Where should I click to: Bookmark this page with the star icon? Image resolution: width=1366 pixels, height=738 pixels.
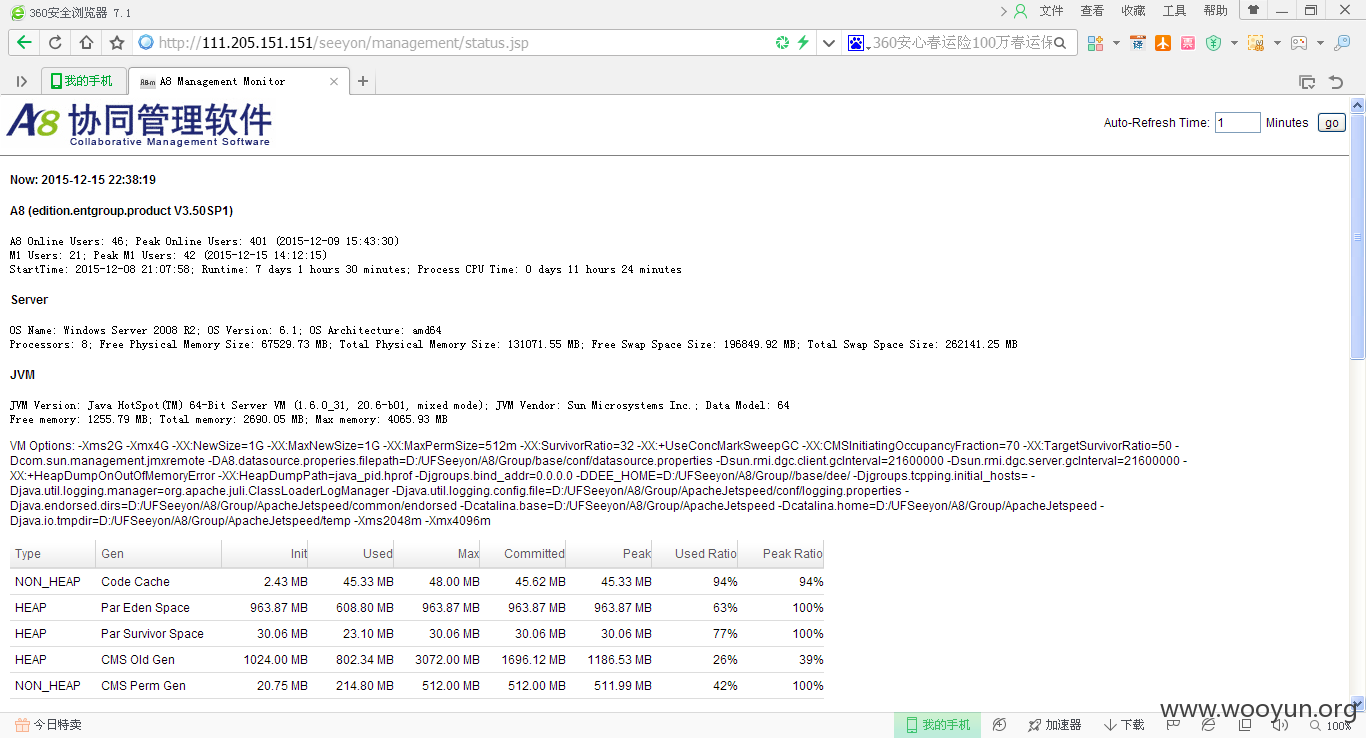pos(117,43)
